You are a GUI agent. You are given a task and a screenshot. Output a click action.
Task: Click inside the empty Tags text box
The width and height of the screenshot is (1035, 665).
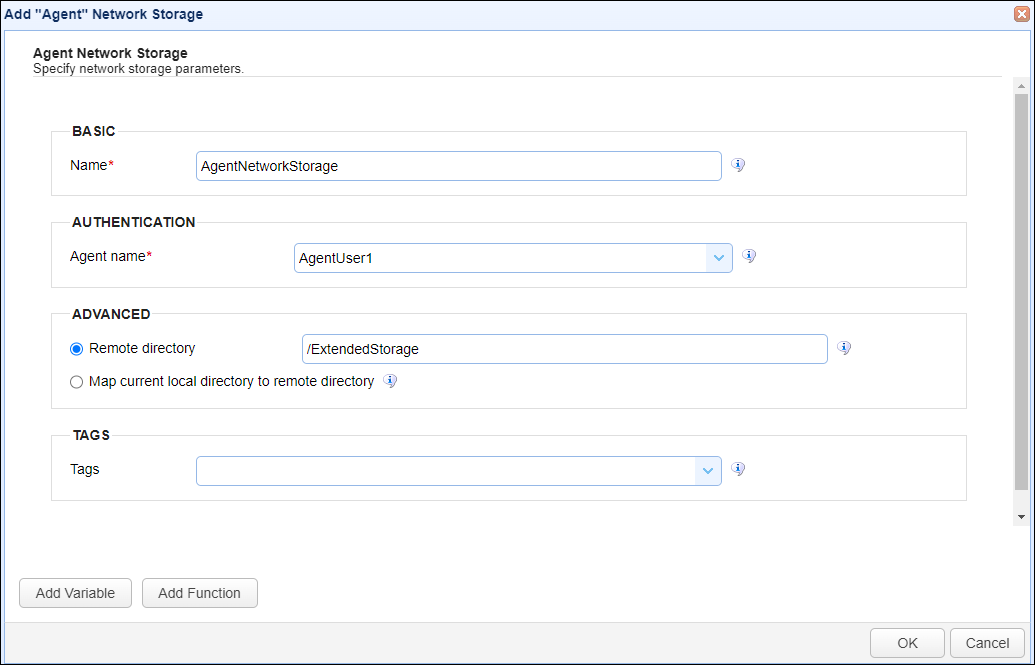point(445,471)
